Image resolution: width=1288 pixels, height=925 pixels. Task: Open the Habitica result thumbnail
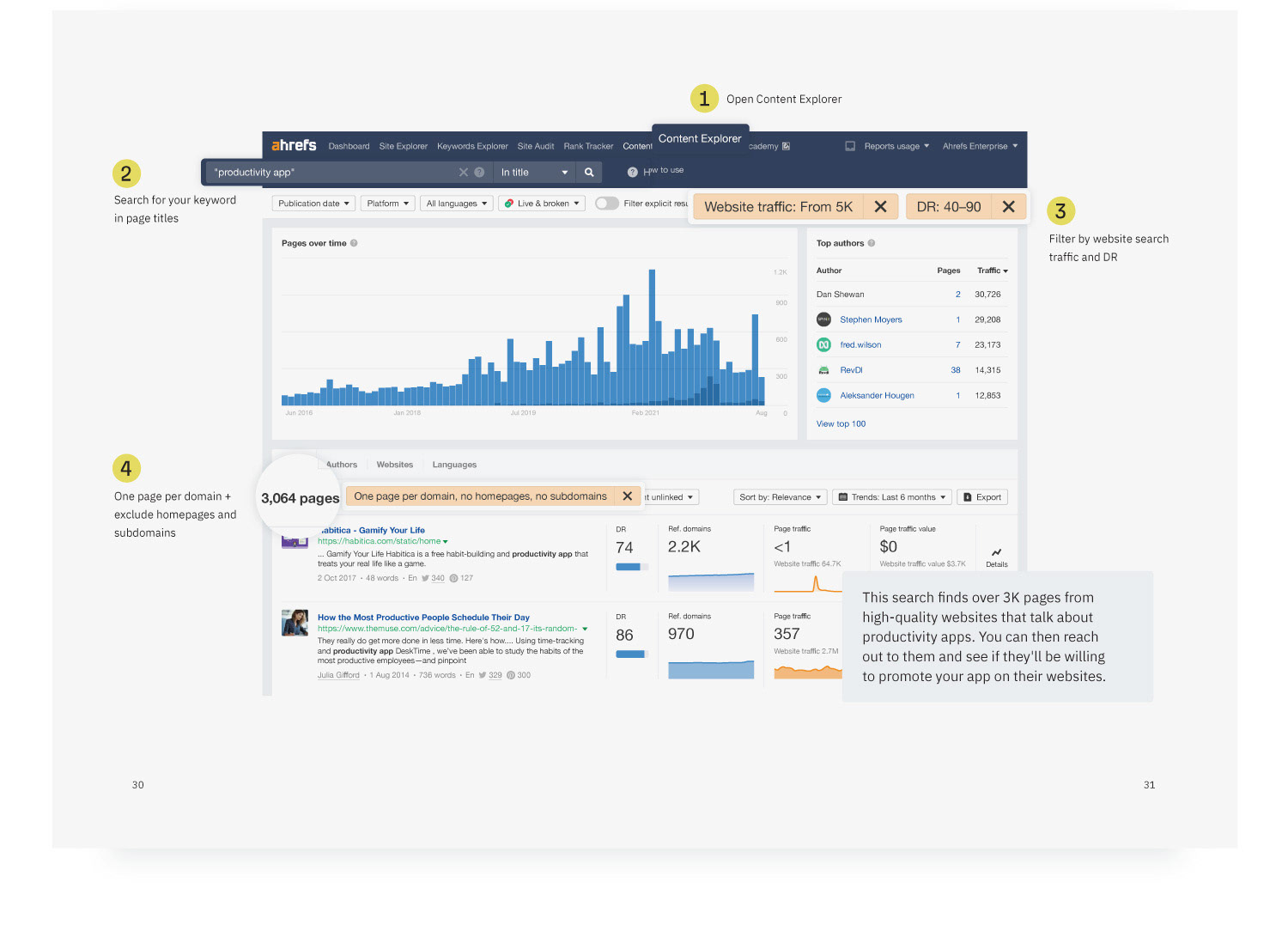pyautogui.click(x=295, y=542)
